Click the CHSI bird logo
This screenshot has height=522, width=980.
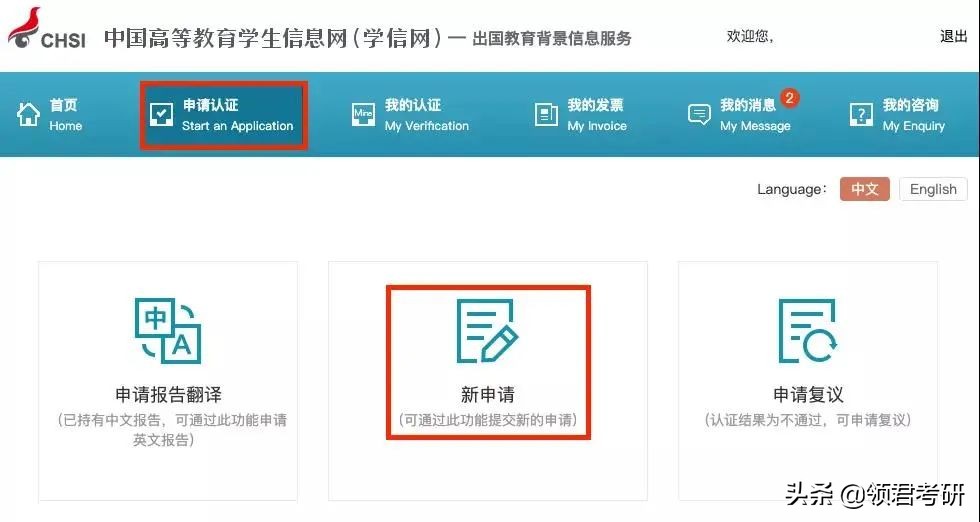[x=24, y=28]
